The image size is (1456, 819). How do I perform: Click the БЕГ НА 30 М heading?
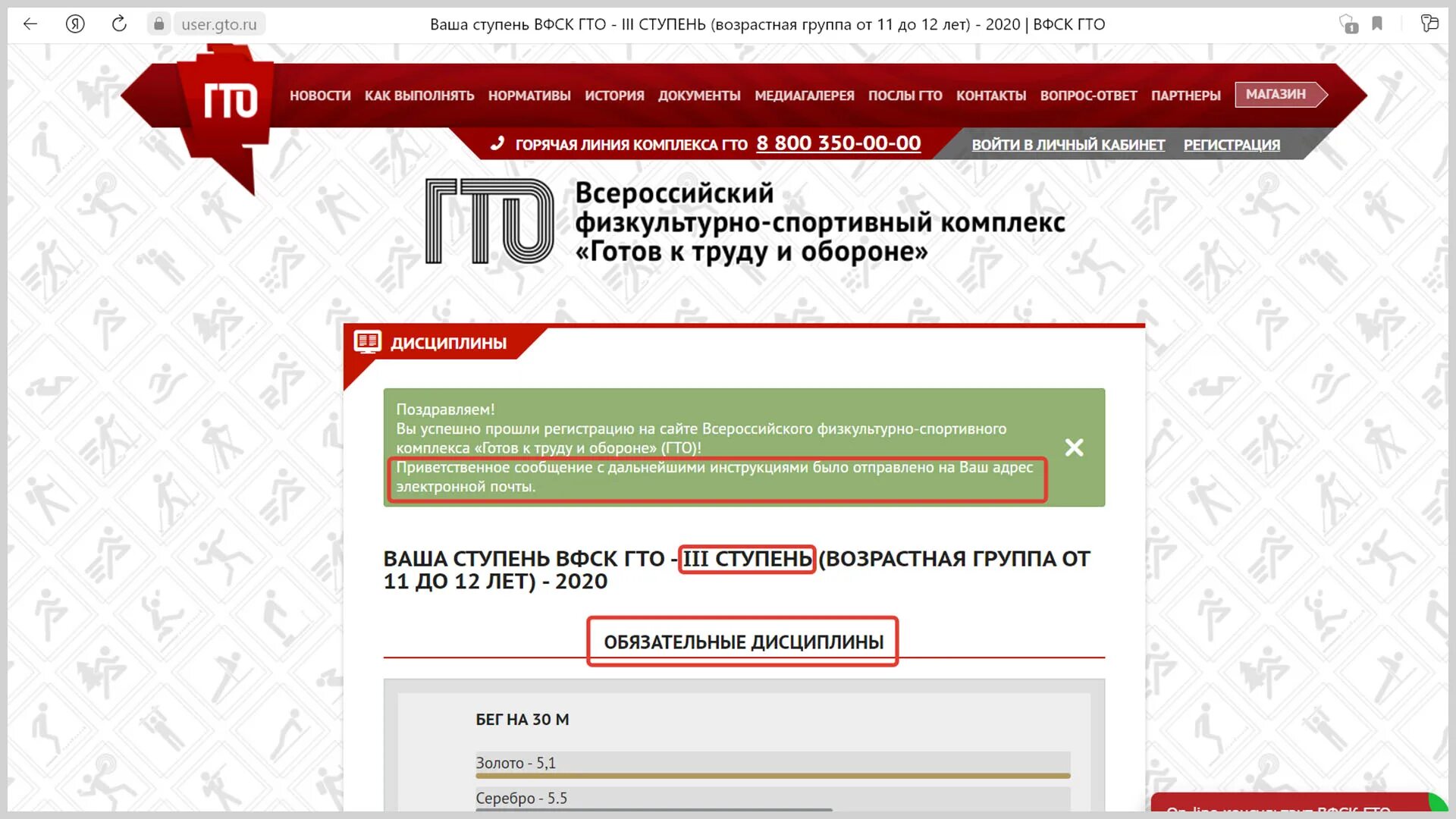tap(522, 720)
